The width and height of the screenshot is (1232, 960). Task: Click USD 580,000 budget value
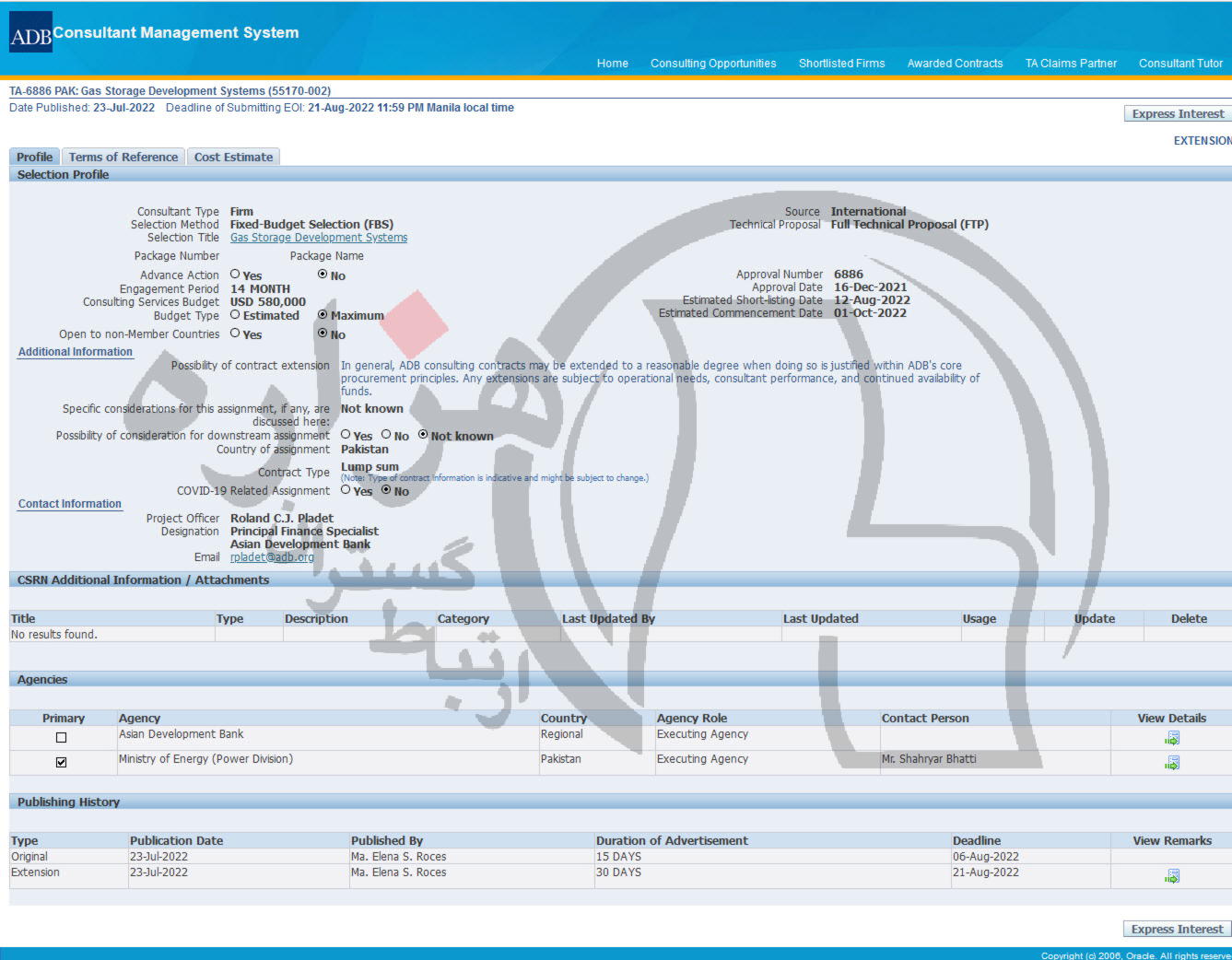point(268,302)
